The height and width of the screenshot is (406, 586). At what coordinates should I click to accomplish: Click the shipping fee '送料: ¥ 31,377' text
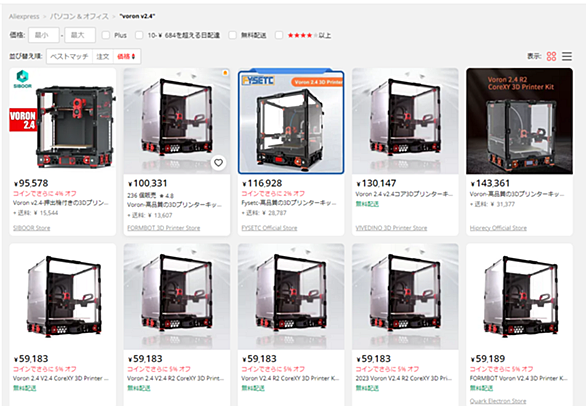coord(492,204)
